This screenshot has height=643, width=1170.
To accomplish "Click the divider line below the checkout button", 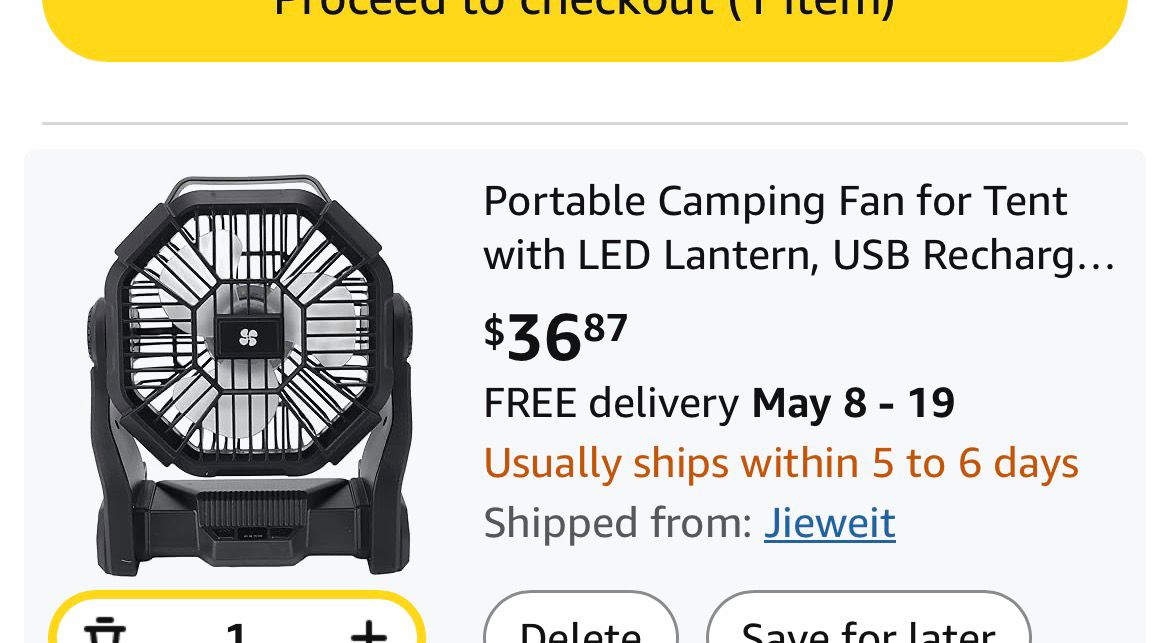I will [x=585, y=123].
